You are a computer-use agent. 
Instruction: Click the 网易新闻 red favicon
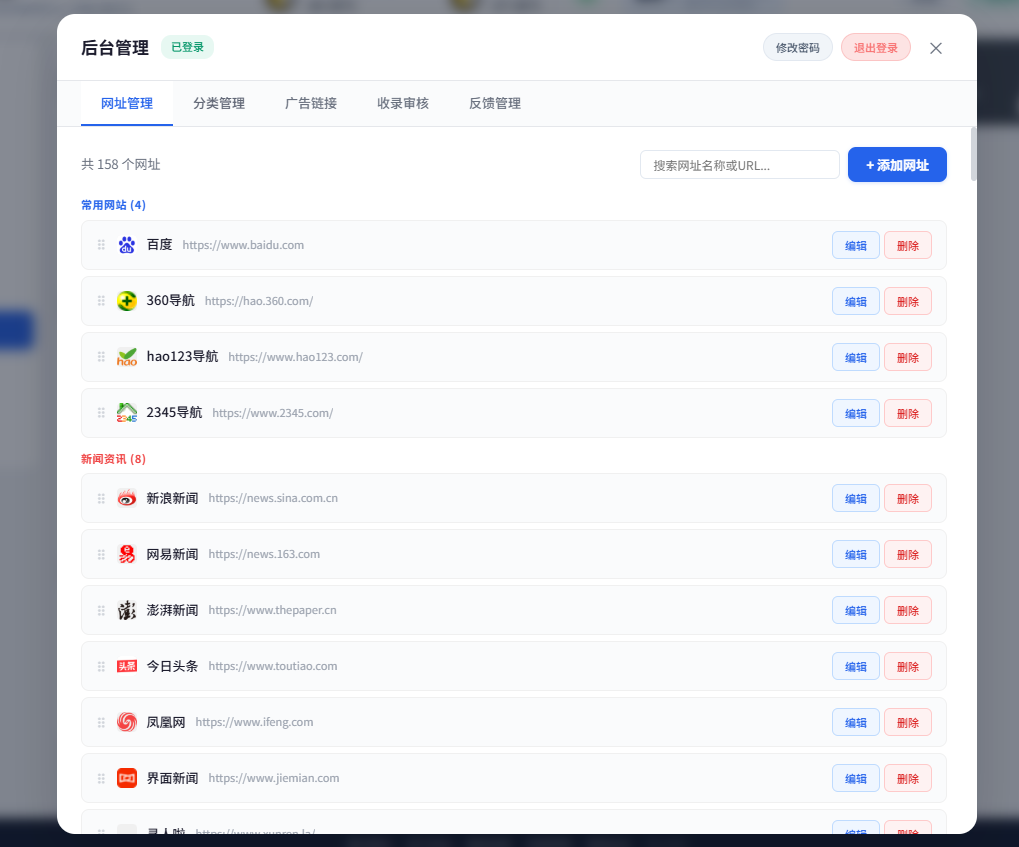coord(127,554)
